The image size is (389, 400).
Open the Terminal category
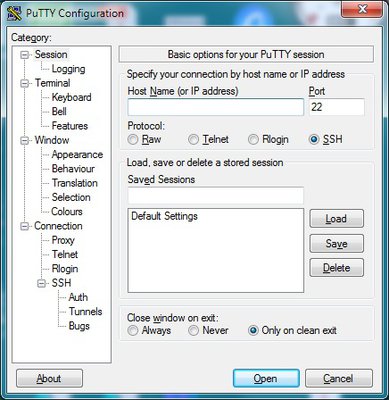(x=52, y=83)
